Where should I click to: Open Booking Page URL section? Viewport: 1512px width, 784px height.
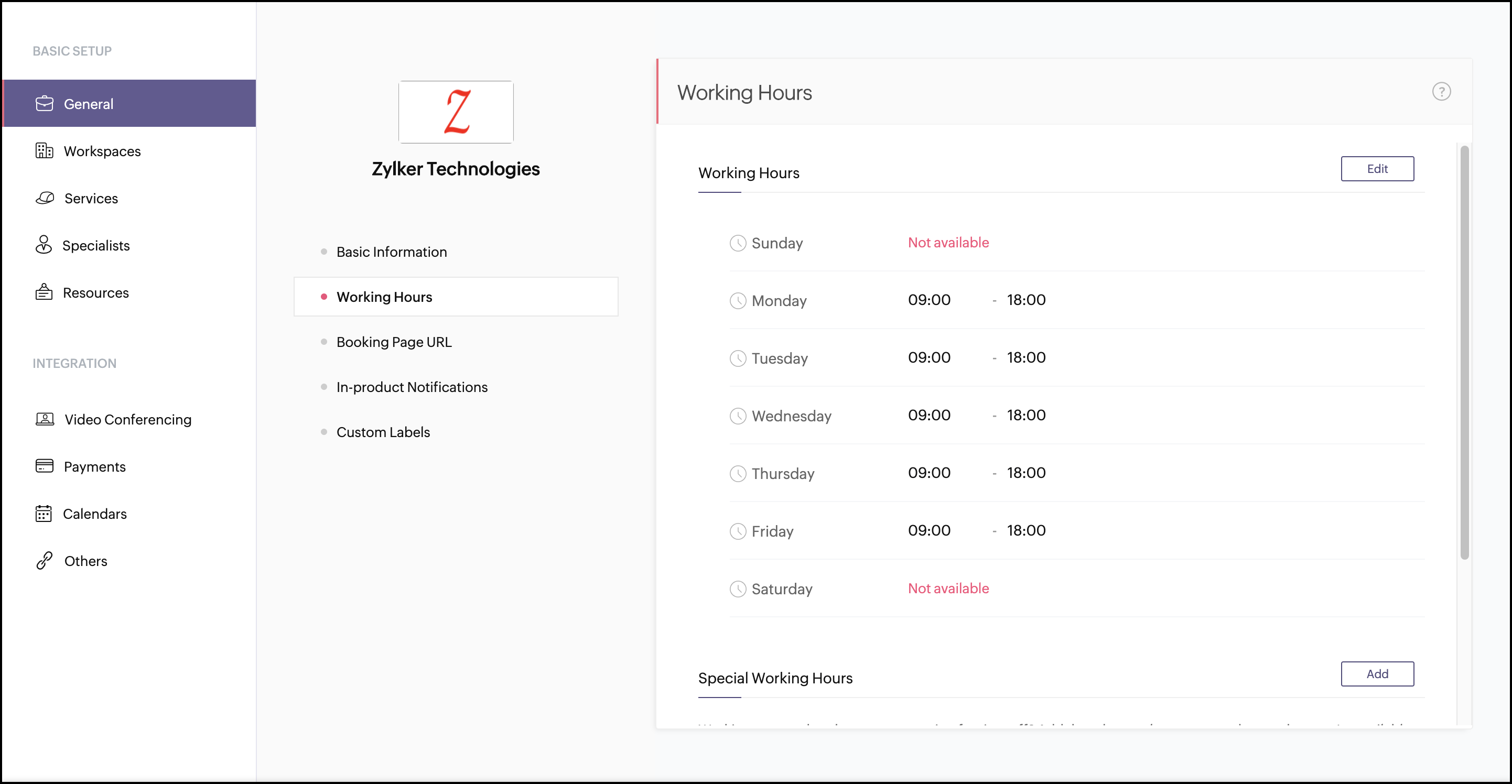coord(393,342)
